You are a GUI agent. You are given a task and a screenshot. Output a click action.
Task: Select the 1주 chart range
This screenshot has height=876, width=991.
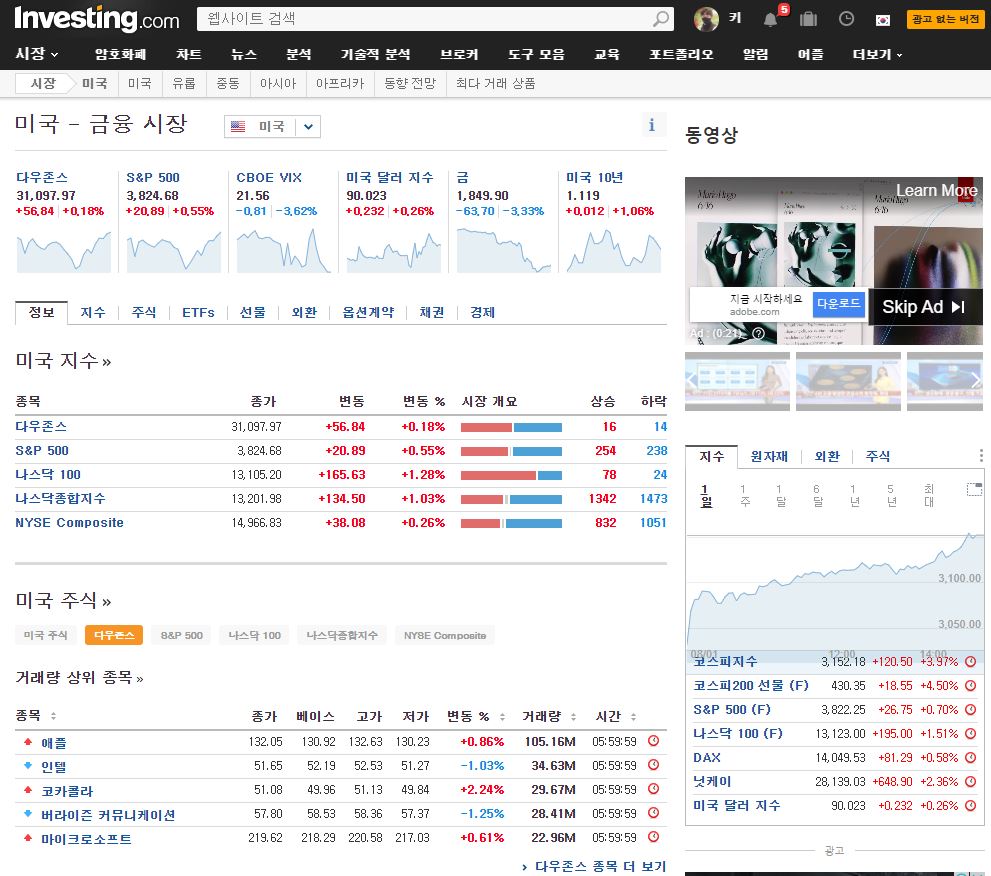[744, 496]
